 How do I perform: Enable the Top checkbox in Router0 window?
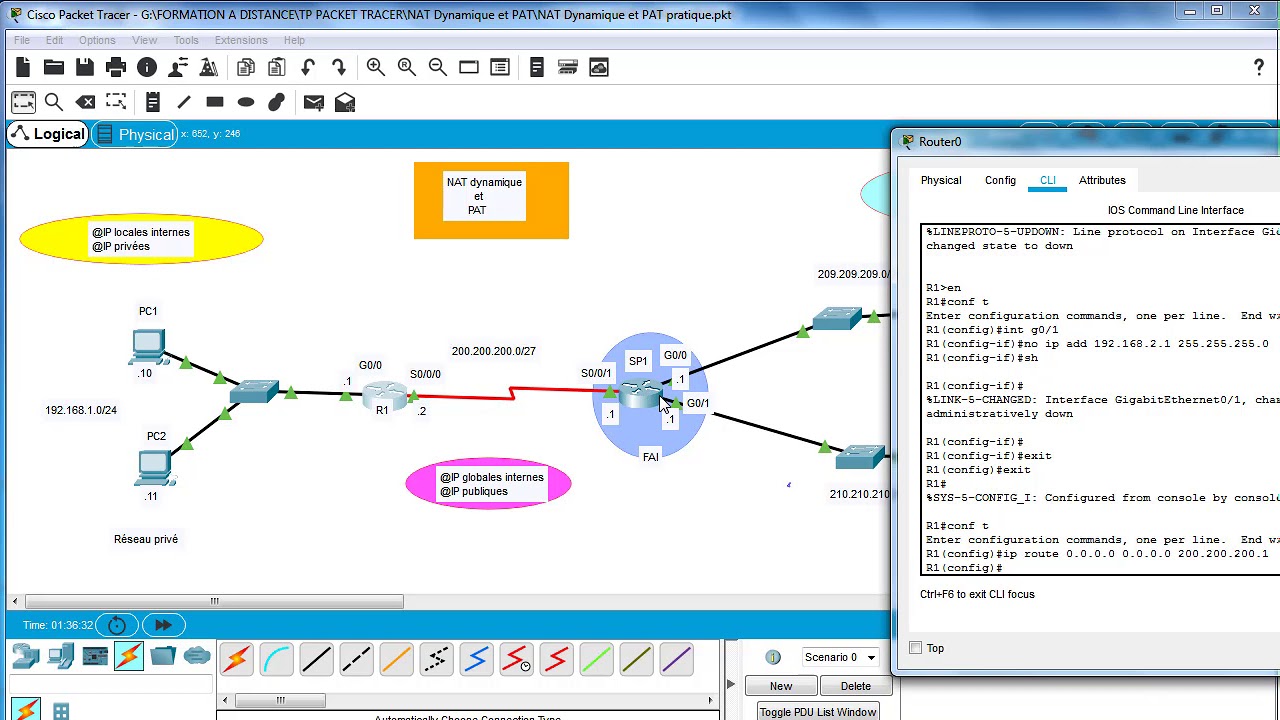[x=915, y=648]
